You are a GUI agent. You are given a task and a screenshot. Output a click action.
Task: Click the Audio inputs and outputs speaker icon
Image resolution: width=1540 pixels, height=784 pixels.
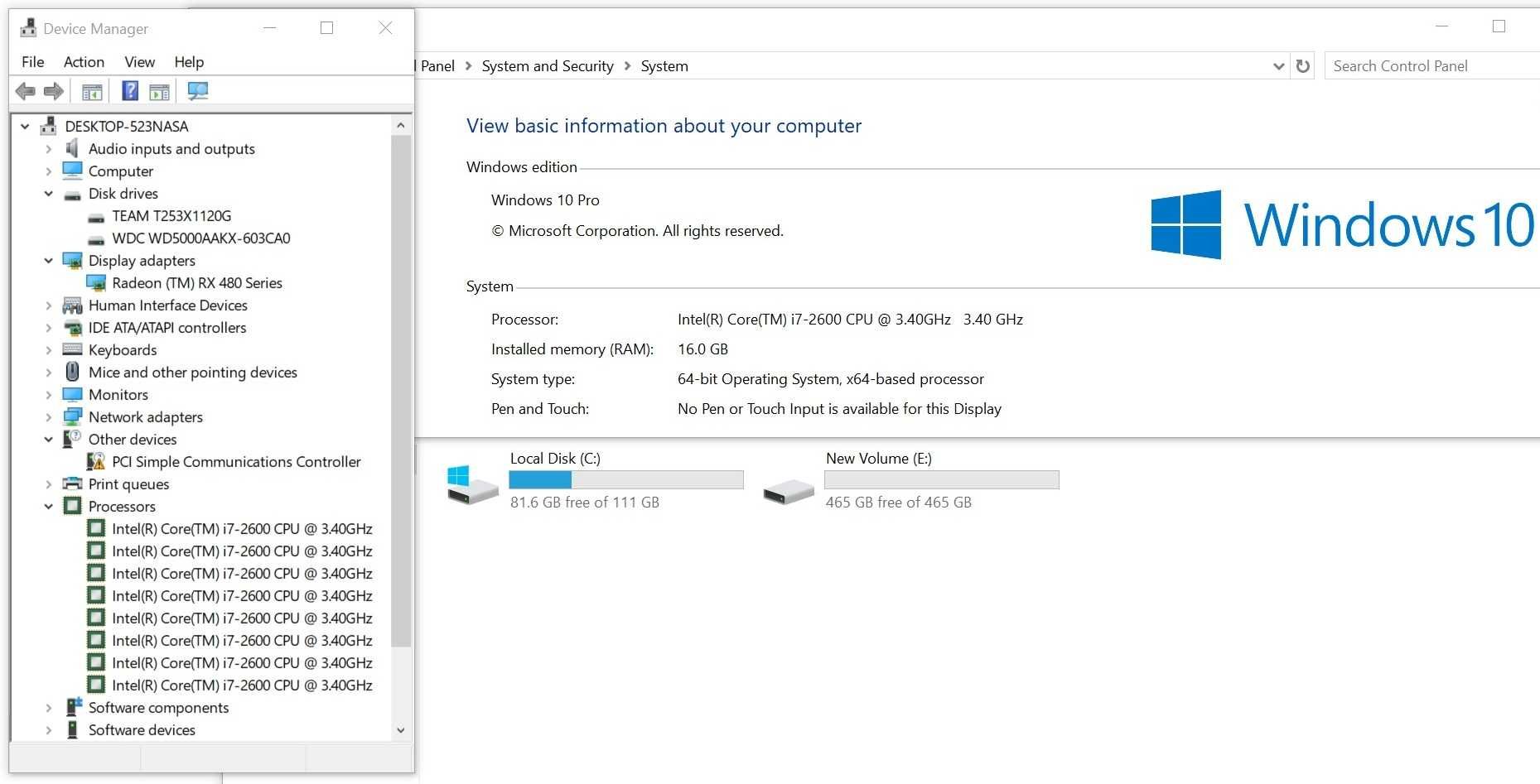tap(73, 148)
